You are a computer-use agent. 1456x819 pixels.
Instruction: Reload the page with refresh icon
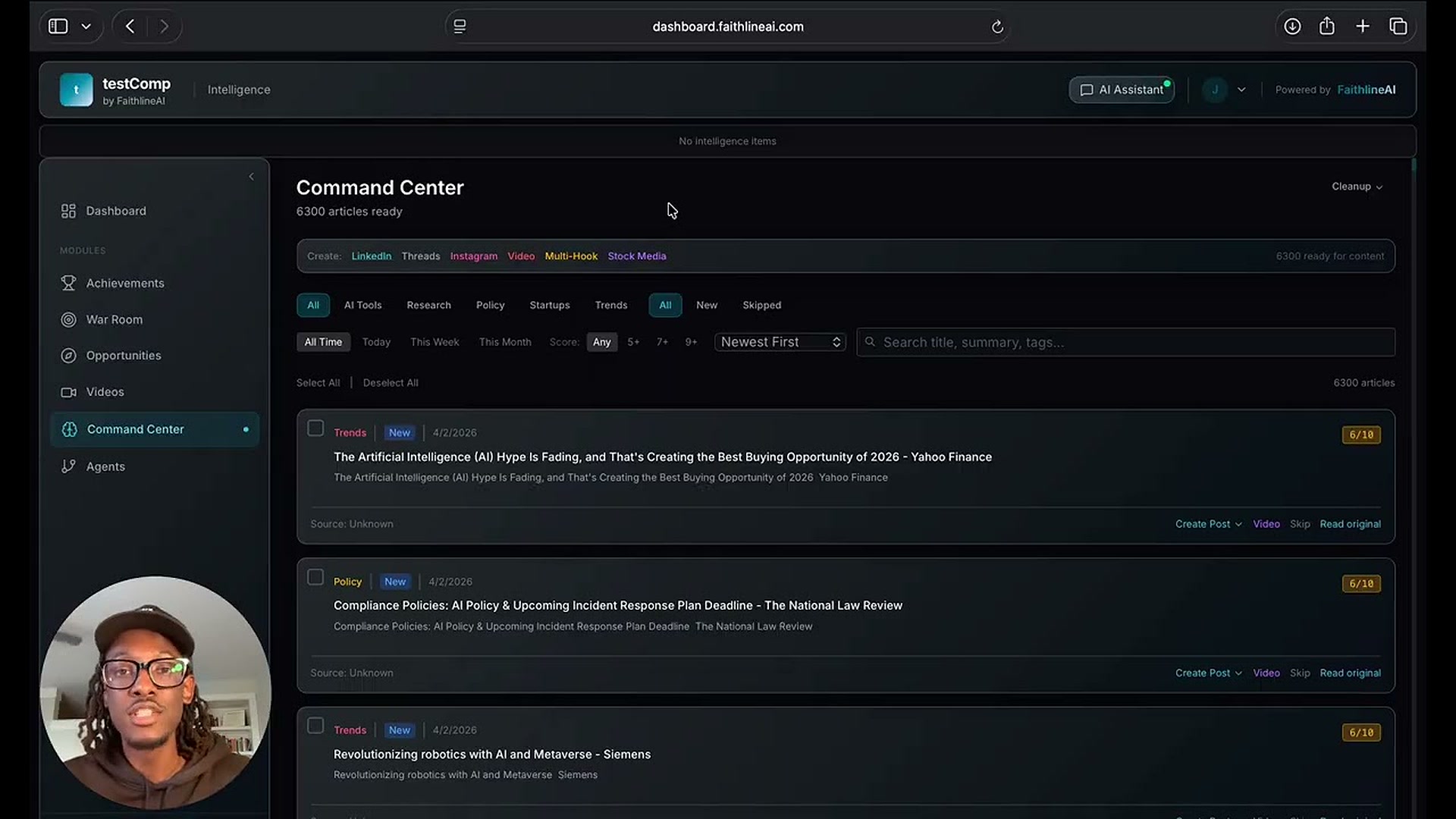(x=997, y=27)
